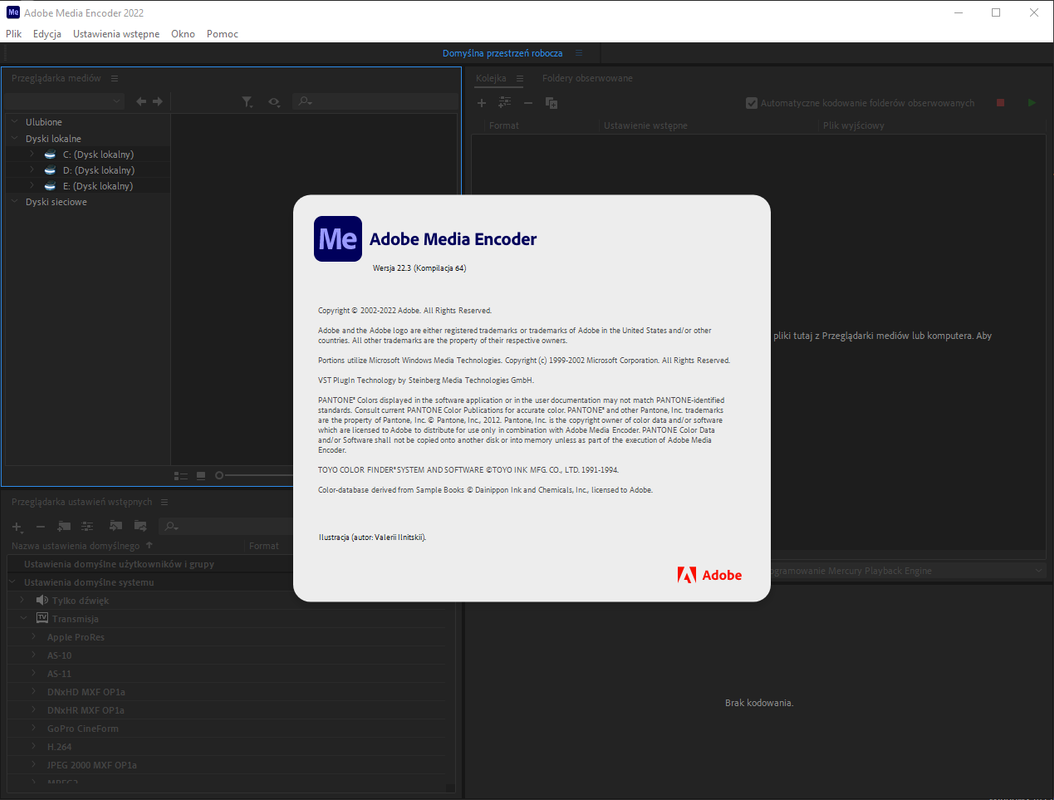The width and height of the screenshot is (1054, 800).
Task: Open the Przeglądarka mediów panel menu
Action: point(114,79)
